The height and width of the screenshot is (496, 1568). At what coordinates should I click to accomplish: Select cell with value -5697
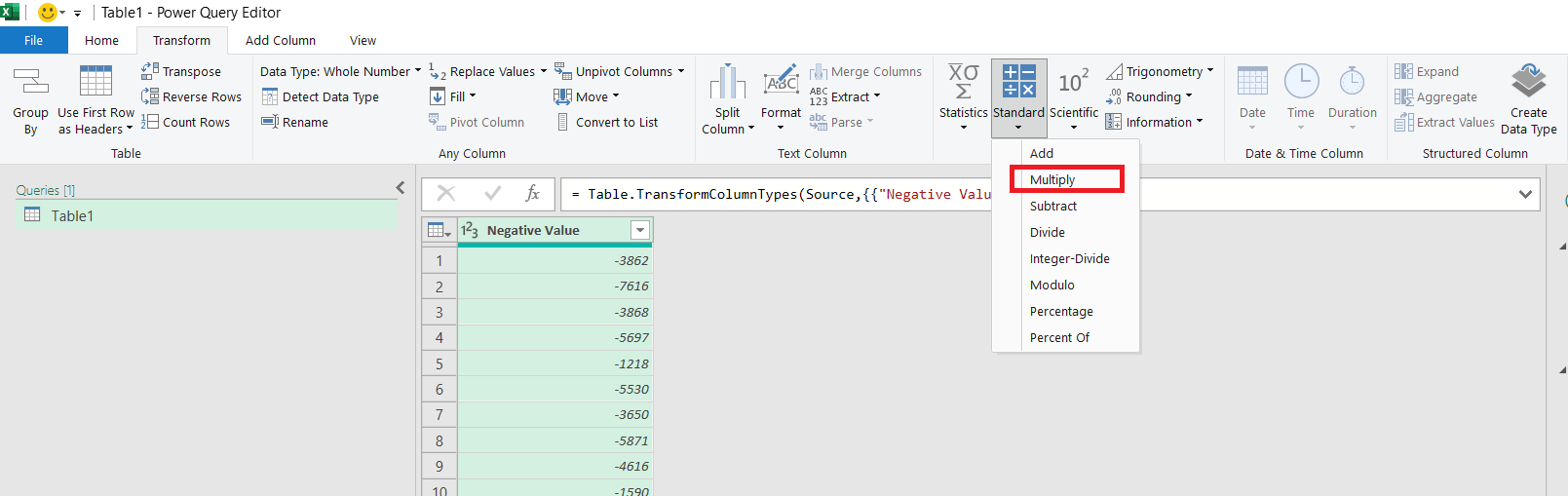pyautogui.click(x=555, y=337)
